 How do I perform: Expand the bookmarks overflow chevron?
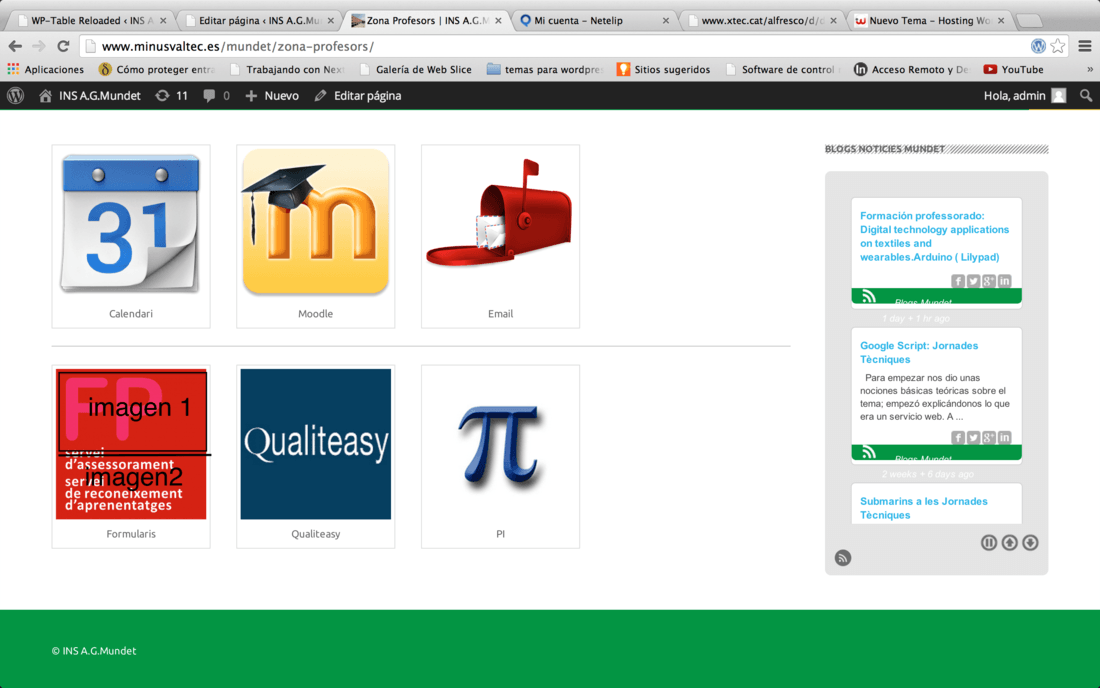coord(1089,69)
